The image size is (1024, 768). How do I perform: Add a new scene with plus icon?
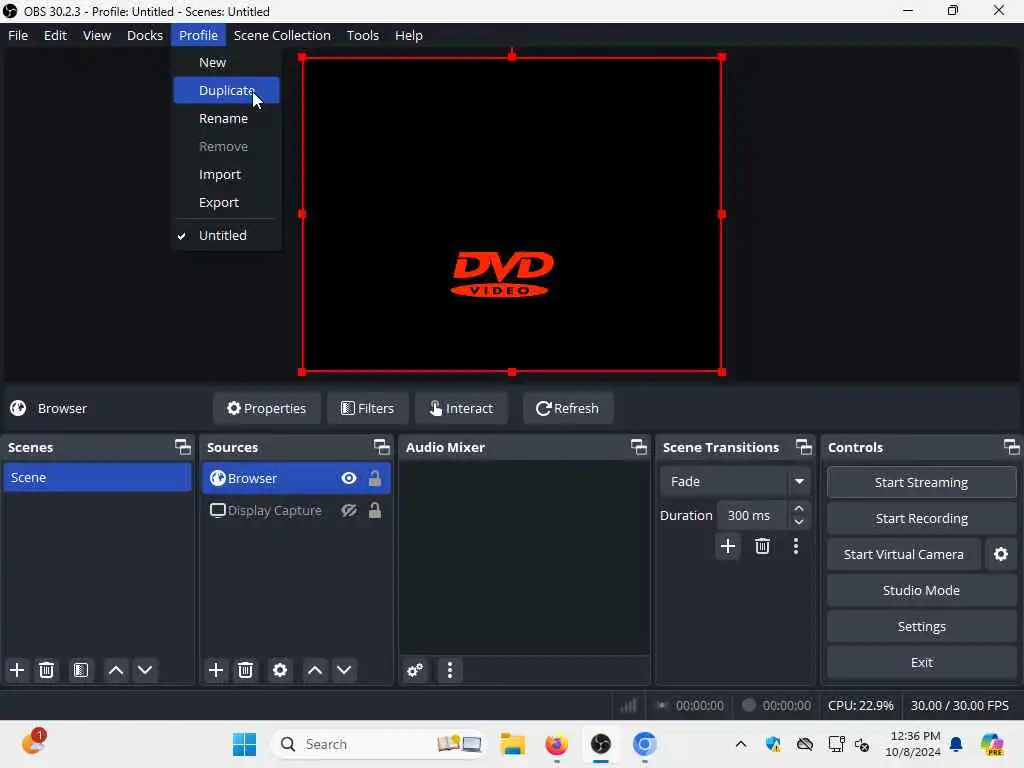pos(17,670)
